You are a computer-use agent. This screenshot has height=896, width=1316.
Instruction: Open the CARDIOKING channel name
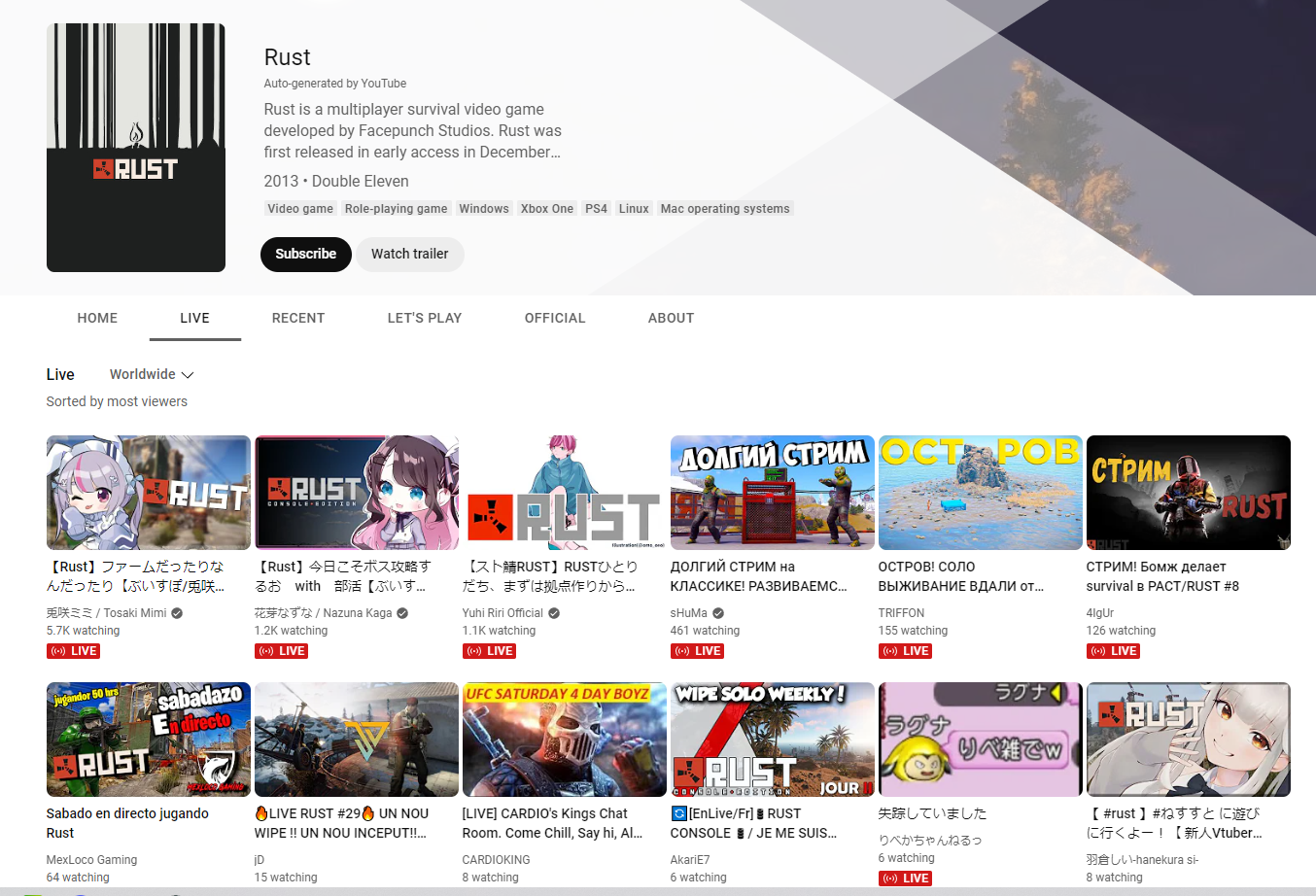[x=496, y=860]
